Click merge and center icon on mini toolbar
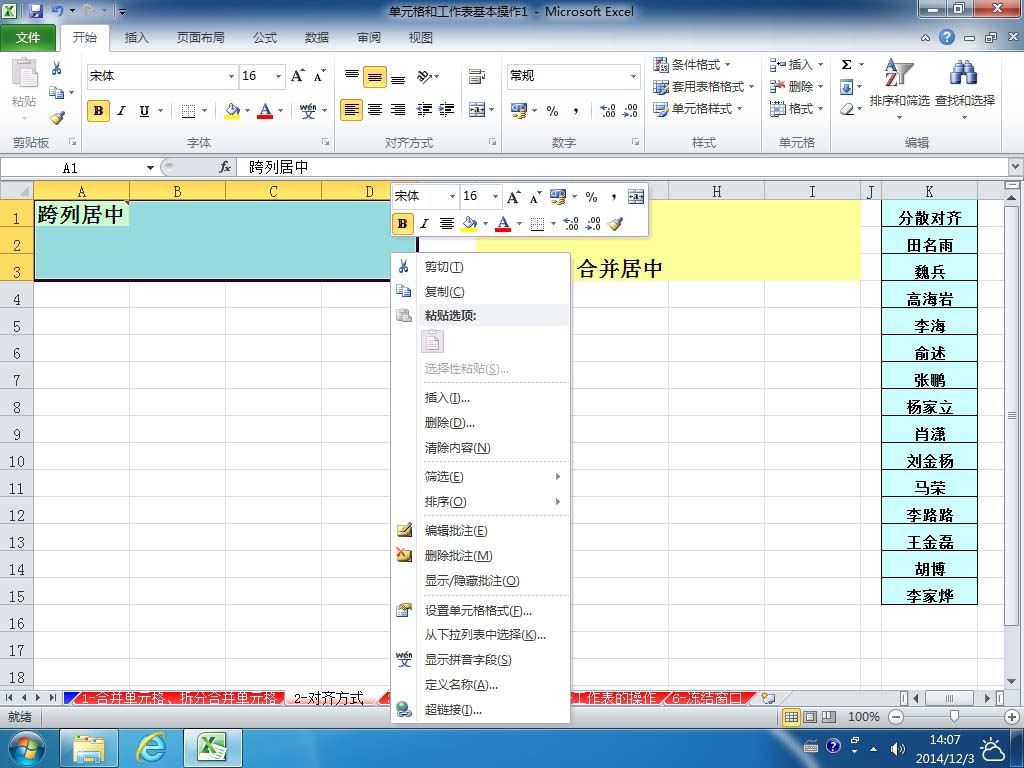Viewport: 1024px width, 768px height. tap(635, 196)
